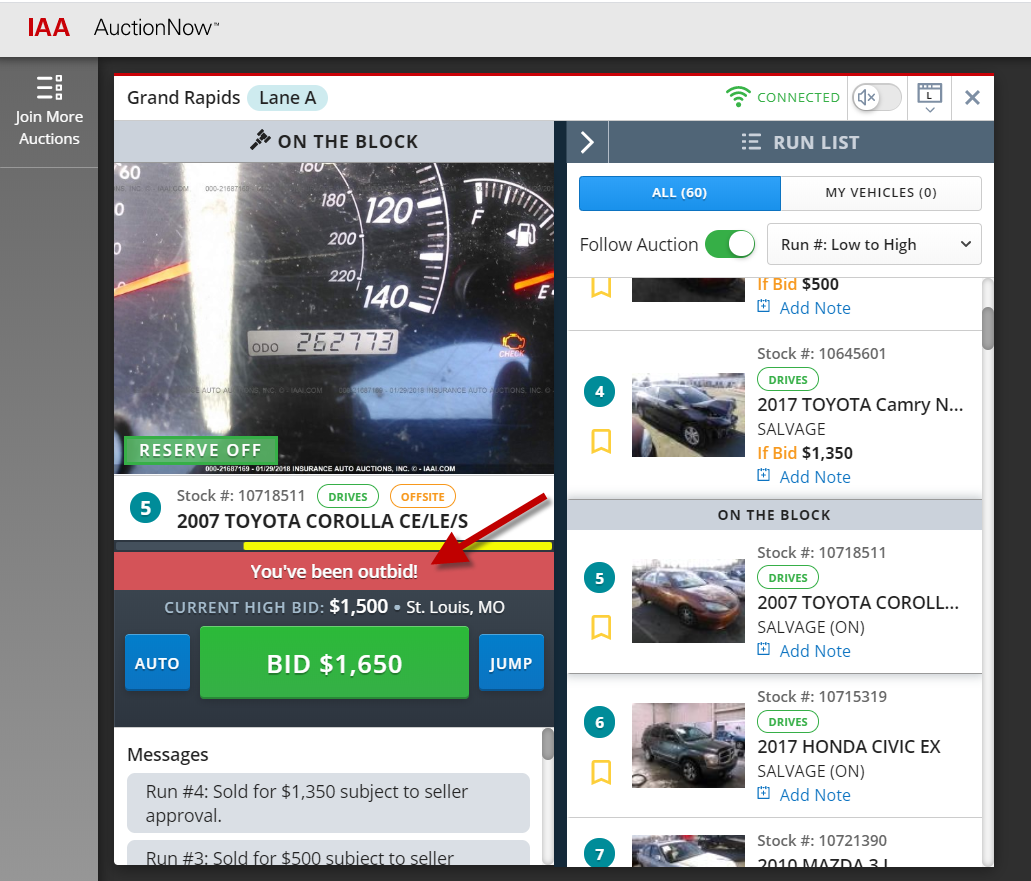The width and height of the screenshot is (1031, 881).
Task: Bookmark the 2017 Toyota Camry
Action: click(601, 441)
